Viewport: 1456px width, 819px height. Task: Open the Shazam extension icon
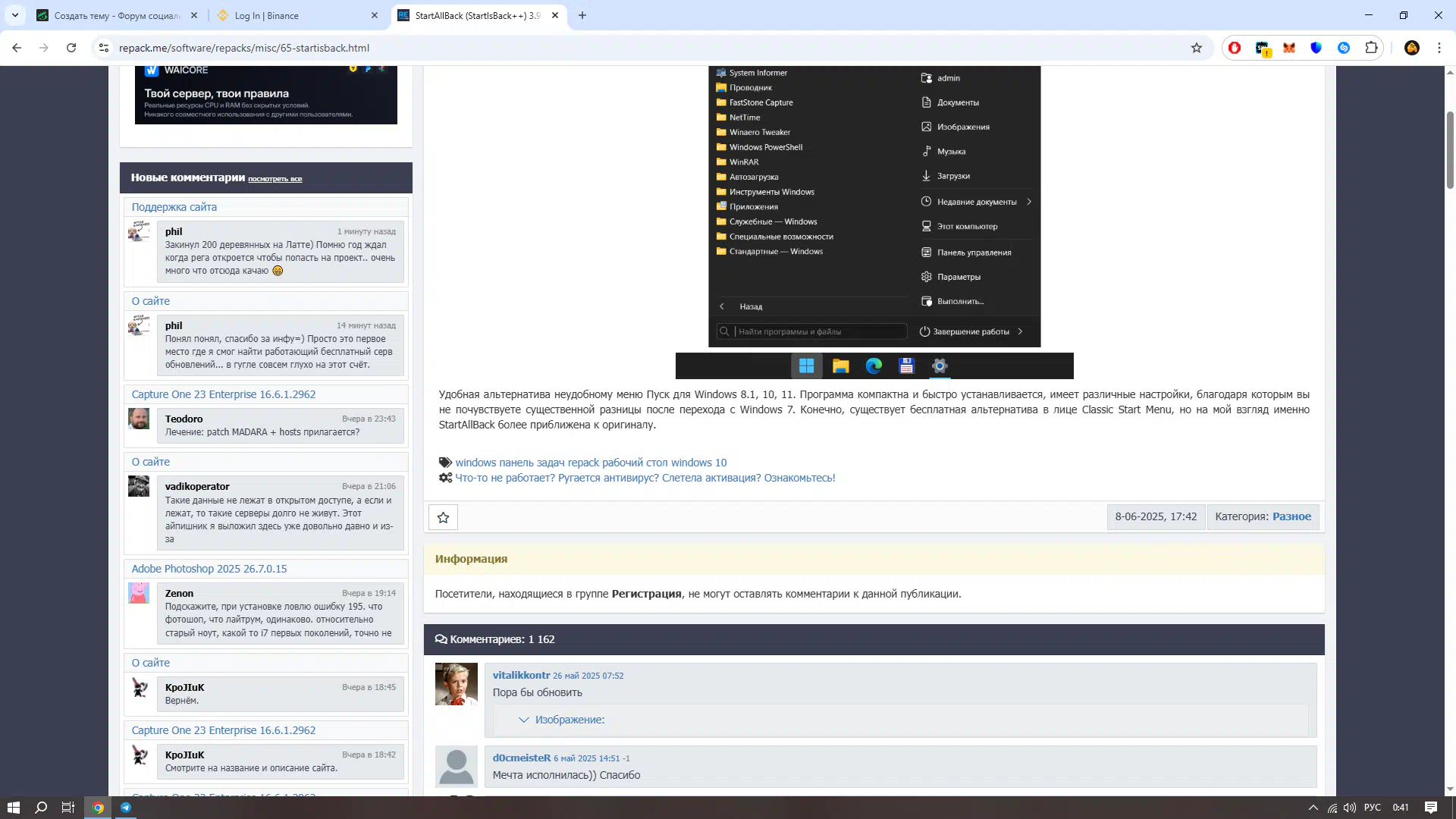click(x=1344, y=48)
